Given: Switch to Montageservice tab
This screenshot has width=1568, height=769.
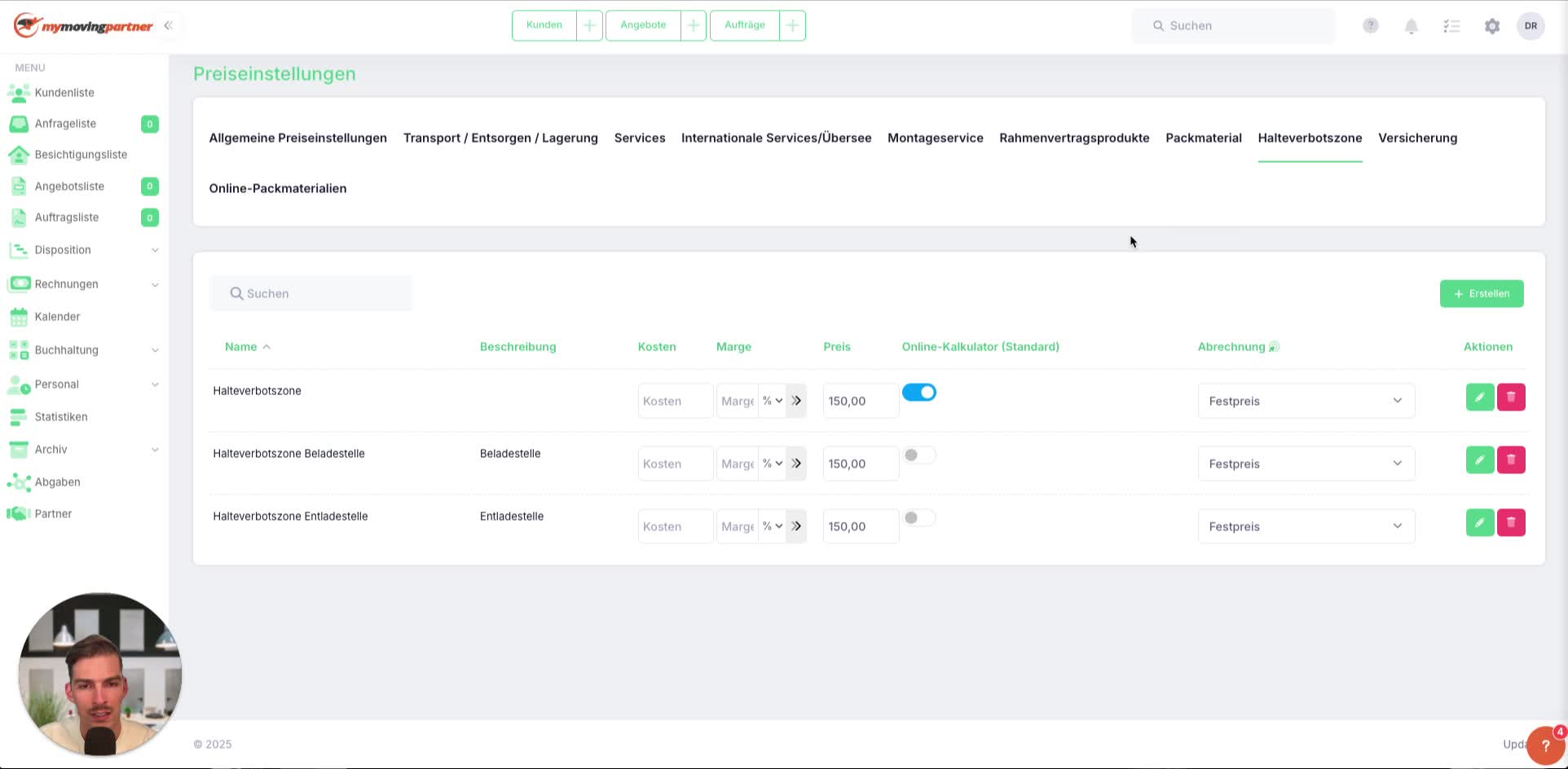Looking at the screenshot, I should 936,138.
